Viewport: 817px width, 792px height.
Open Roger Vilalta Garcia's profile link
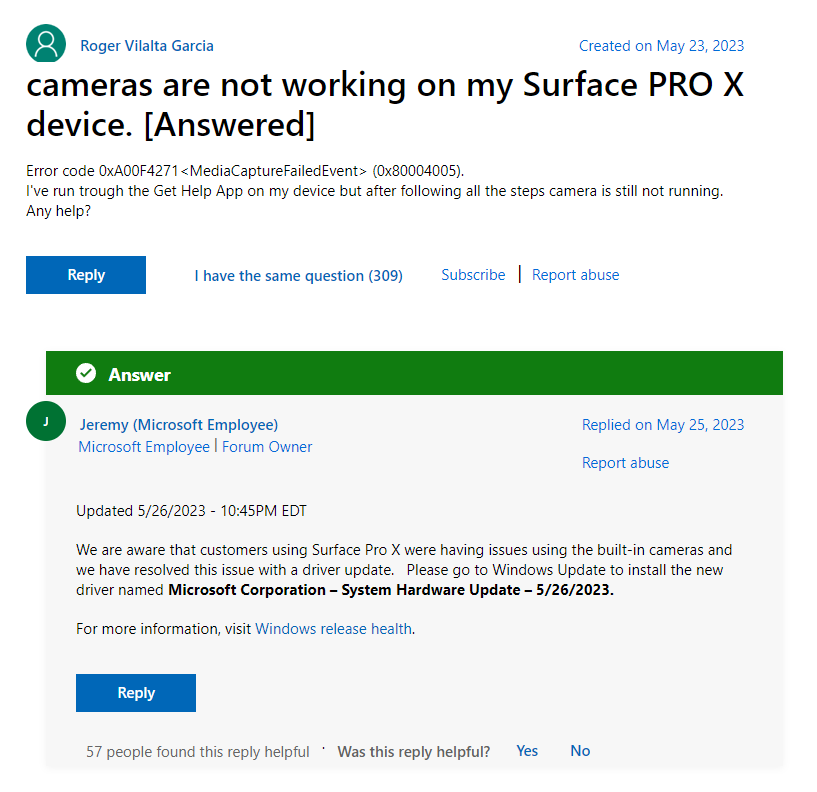click(x=146, y=46)
